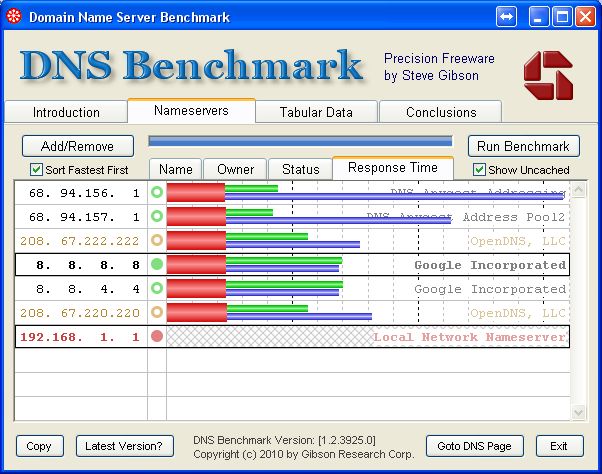
Task: Click the blue double-arrow resize button
Action: pos(506,17)
